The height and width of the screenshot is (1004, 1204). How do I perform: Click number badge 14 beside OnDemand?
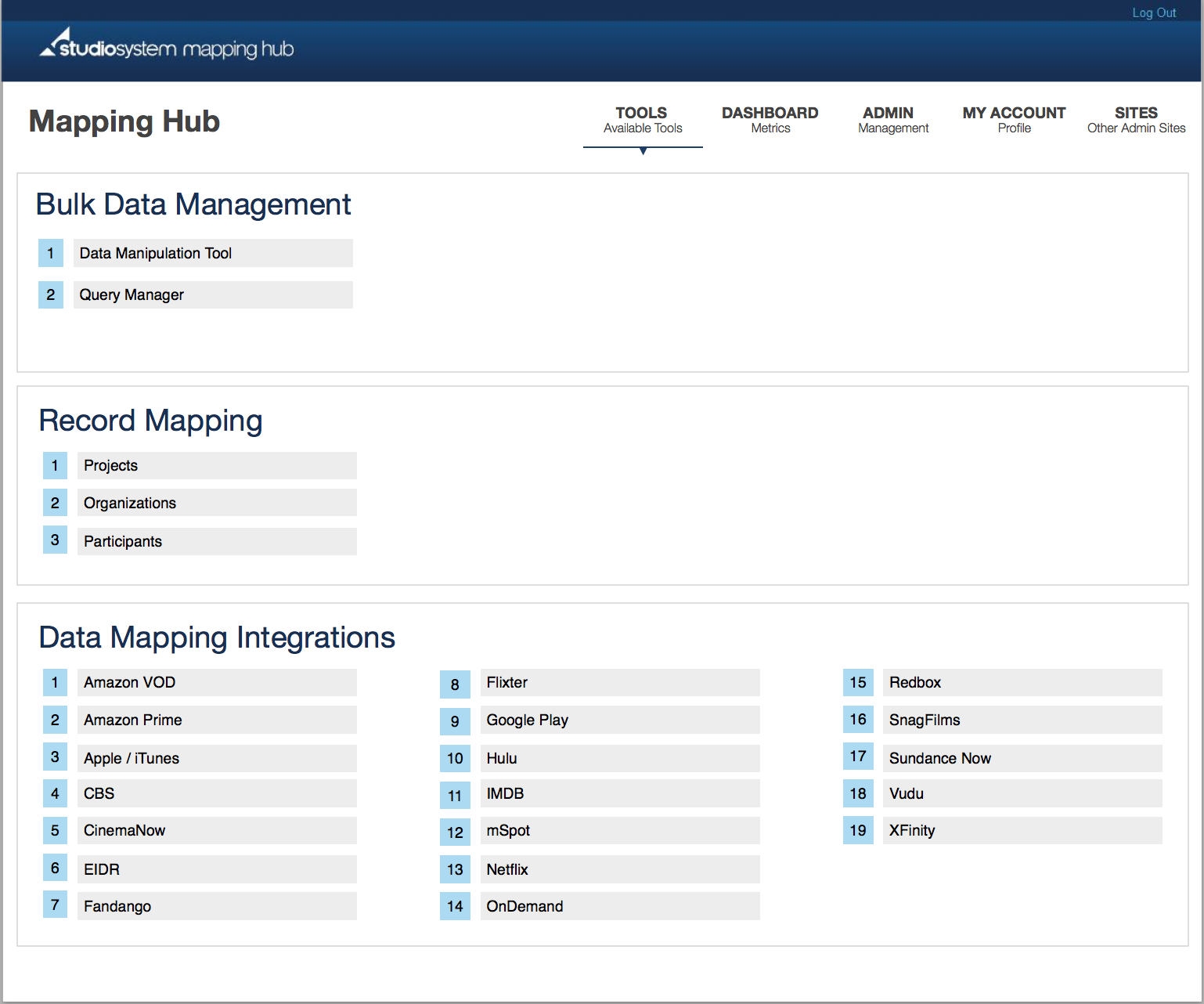coord(455,906)
